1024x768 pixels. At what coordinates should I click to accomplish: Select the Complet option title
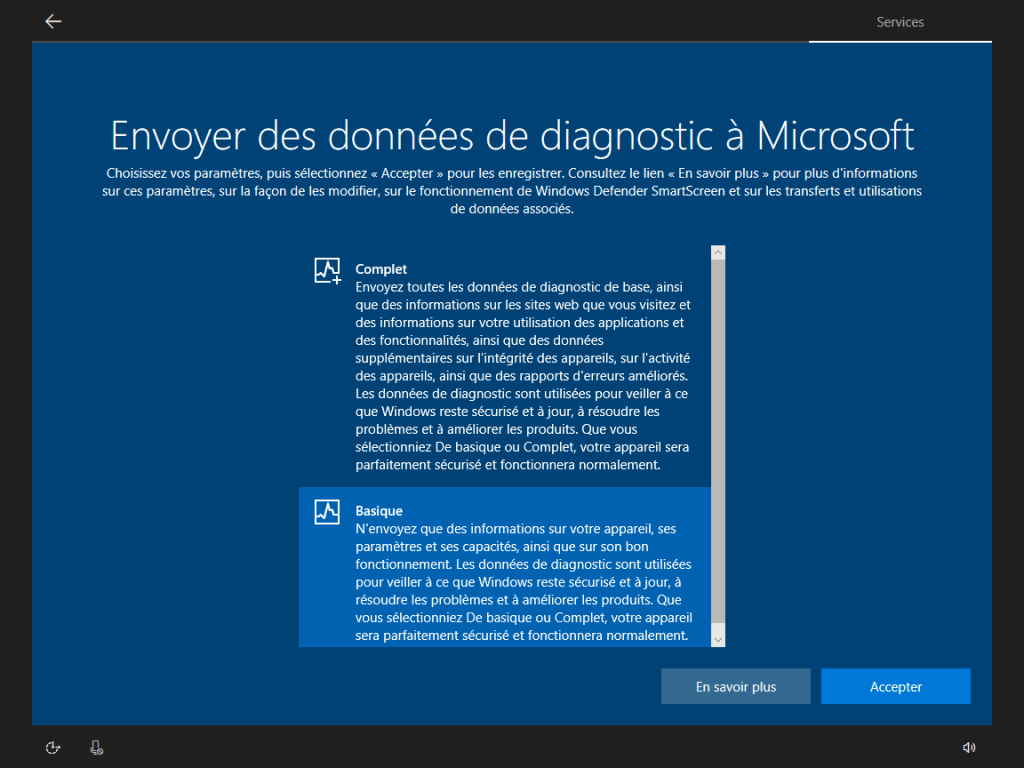(381, 269)
